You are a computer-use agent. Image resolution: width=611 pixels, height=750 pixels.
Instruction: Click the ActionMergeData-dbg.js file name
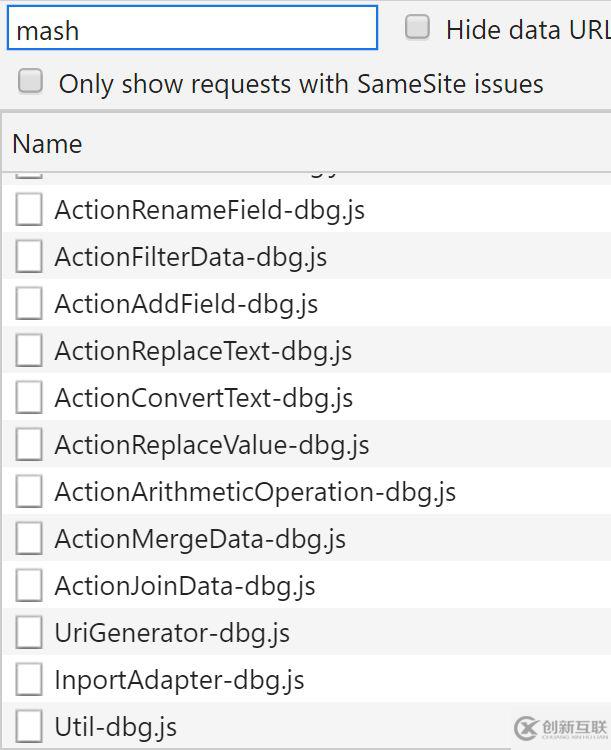pos(200,539)
